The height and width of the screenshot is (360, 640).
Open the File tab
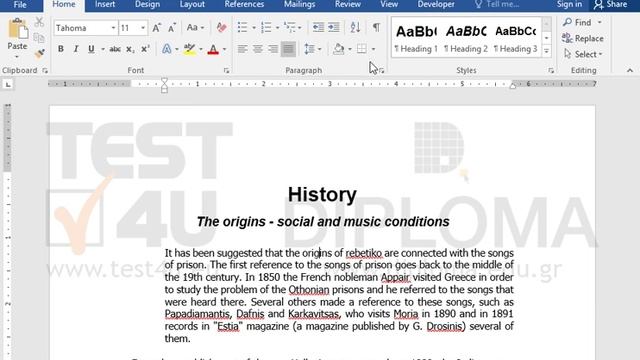20,4
